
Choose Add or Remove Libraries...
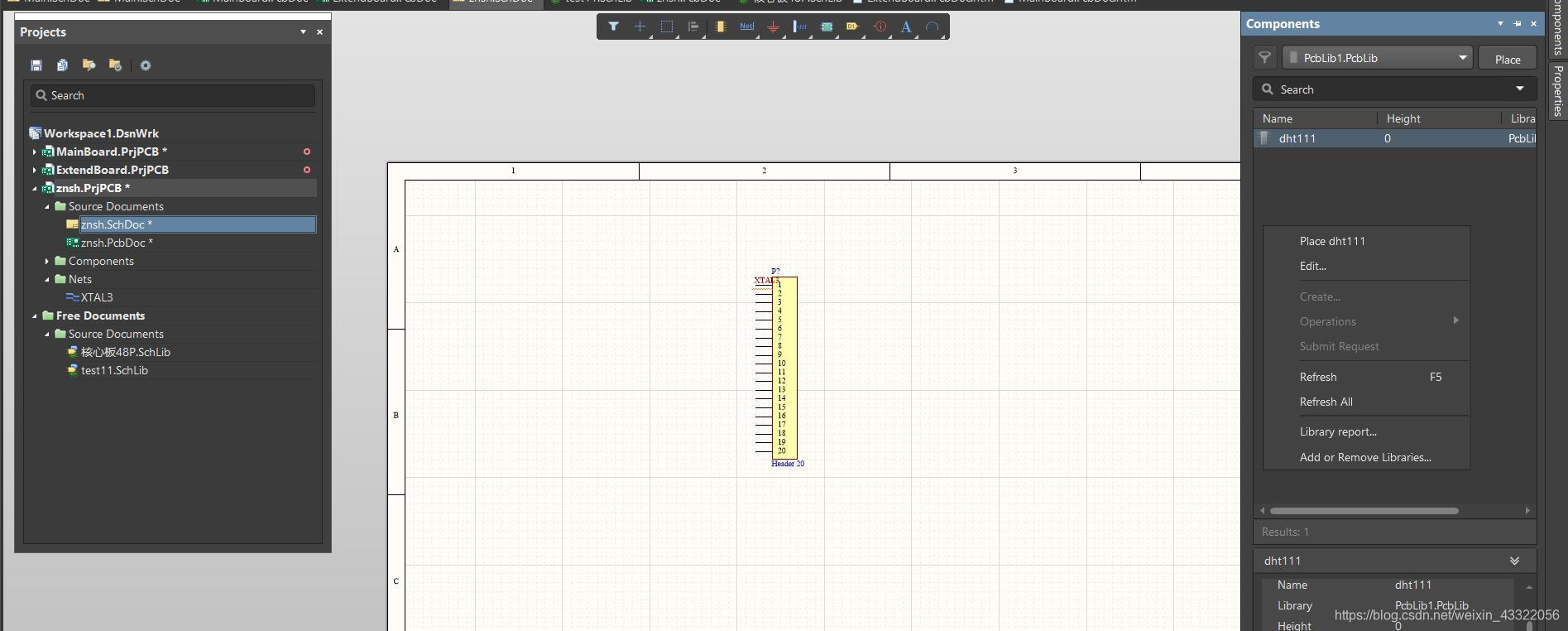pos(1366,457)
